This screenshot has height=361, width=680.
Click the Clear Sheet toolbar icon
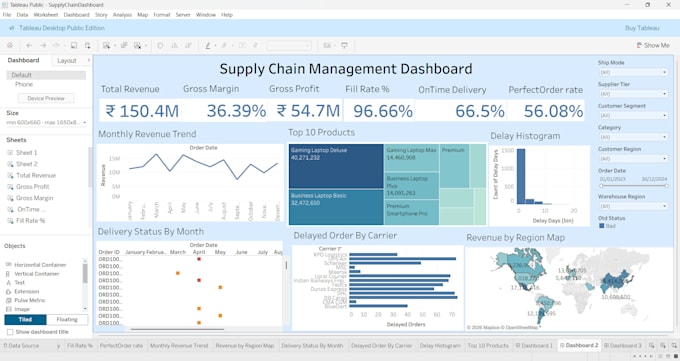point(137,45)
